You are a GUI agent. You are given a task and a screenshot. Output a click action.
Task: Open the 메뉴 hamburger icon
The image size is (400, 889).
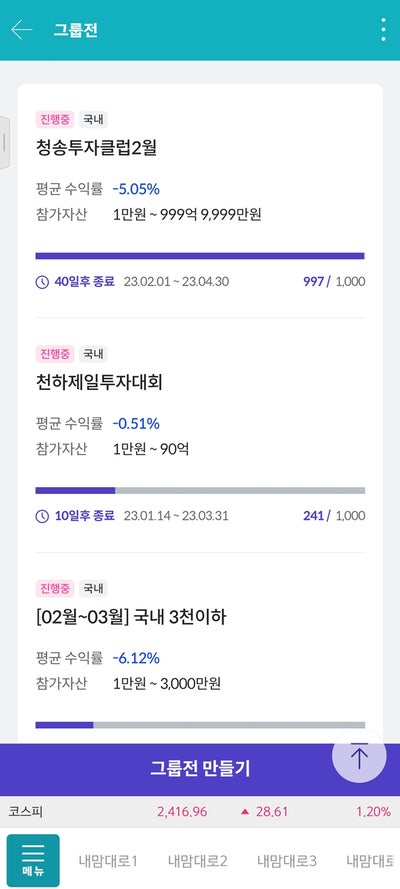pyautogui.click(x=33, y=861)
